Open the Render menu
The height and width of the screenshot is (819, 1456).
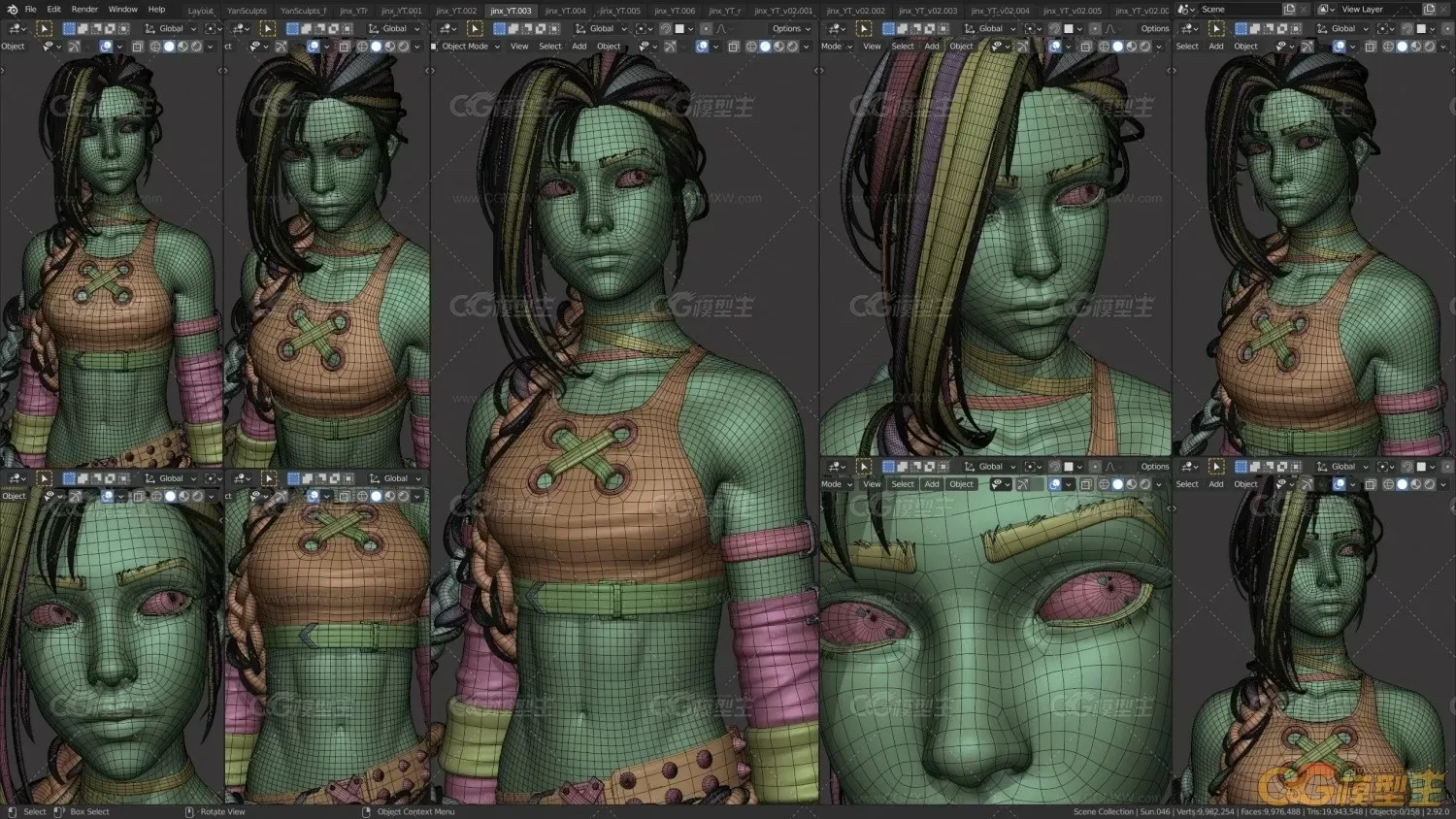[x=84, y=9]
